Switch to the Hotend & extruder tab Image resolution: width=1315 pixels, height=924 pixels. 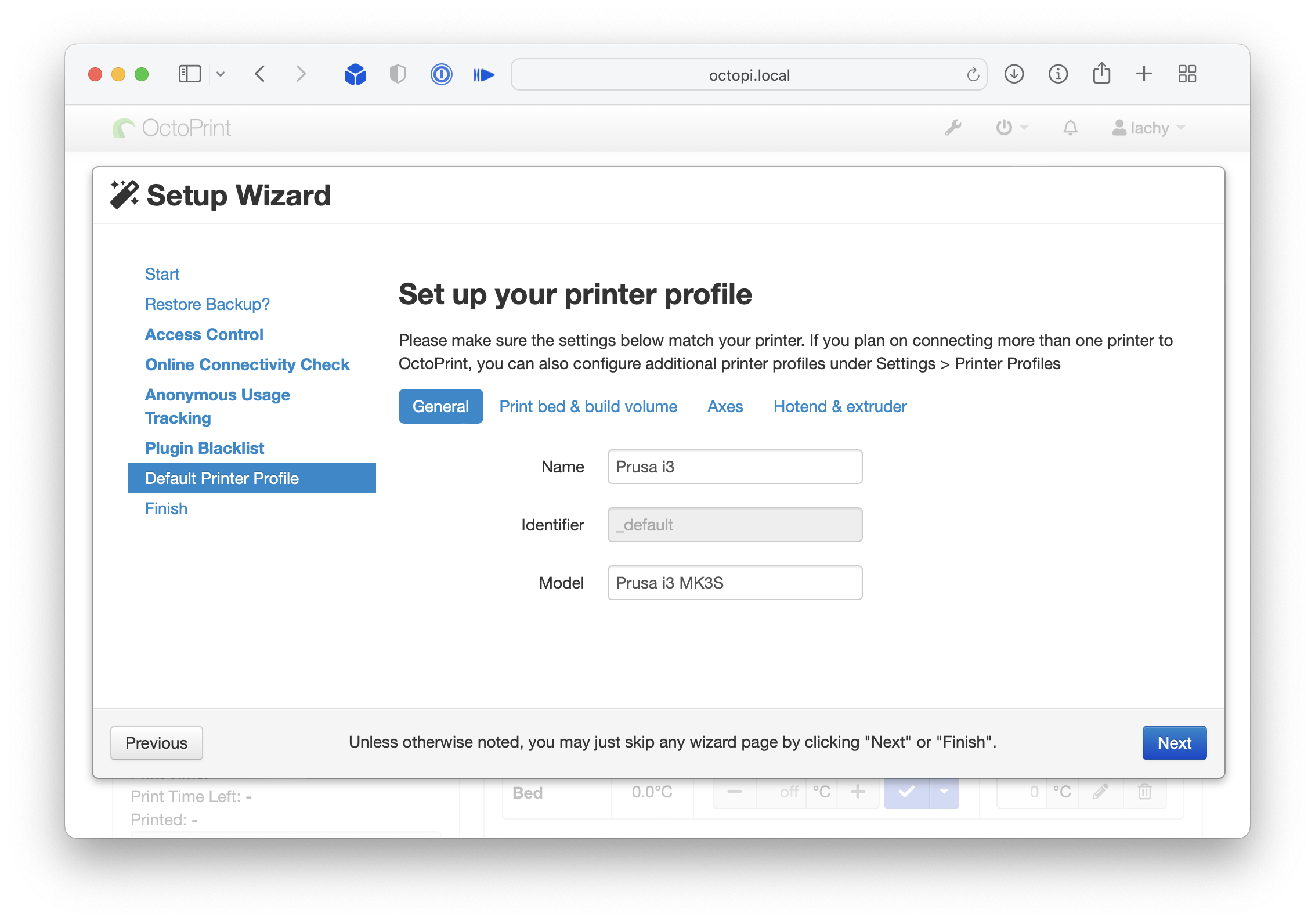(840, 406)
